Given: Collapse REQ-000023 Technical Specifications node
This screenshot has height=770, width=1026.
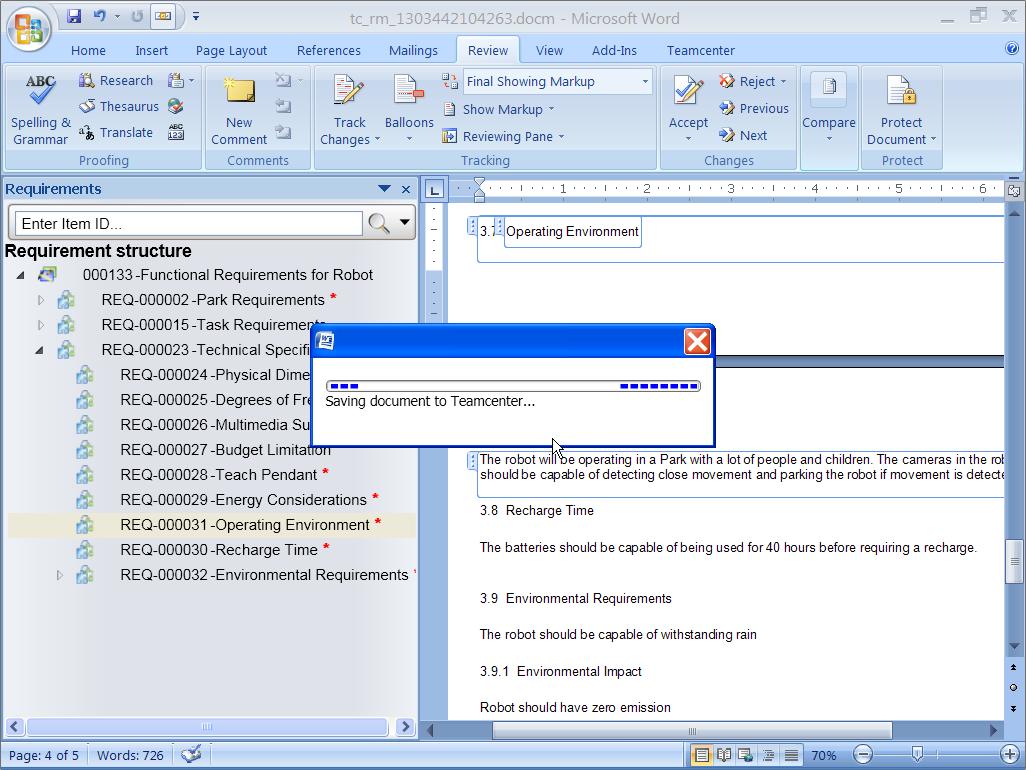Looking at the screenshot, I should coord(40,351).
